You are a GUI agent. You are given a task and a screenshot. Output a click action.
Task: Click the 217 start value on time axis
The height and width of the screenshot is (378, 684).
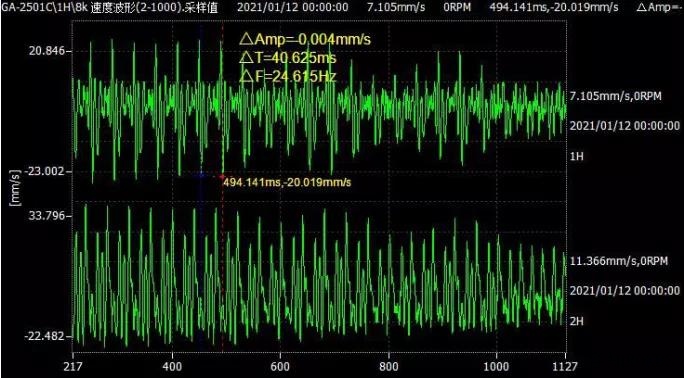[x=73, y=366]
